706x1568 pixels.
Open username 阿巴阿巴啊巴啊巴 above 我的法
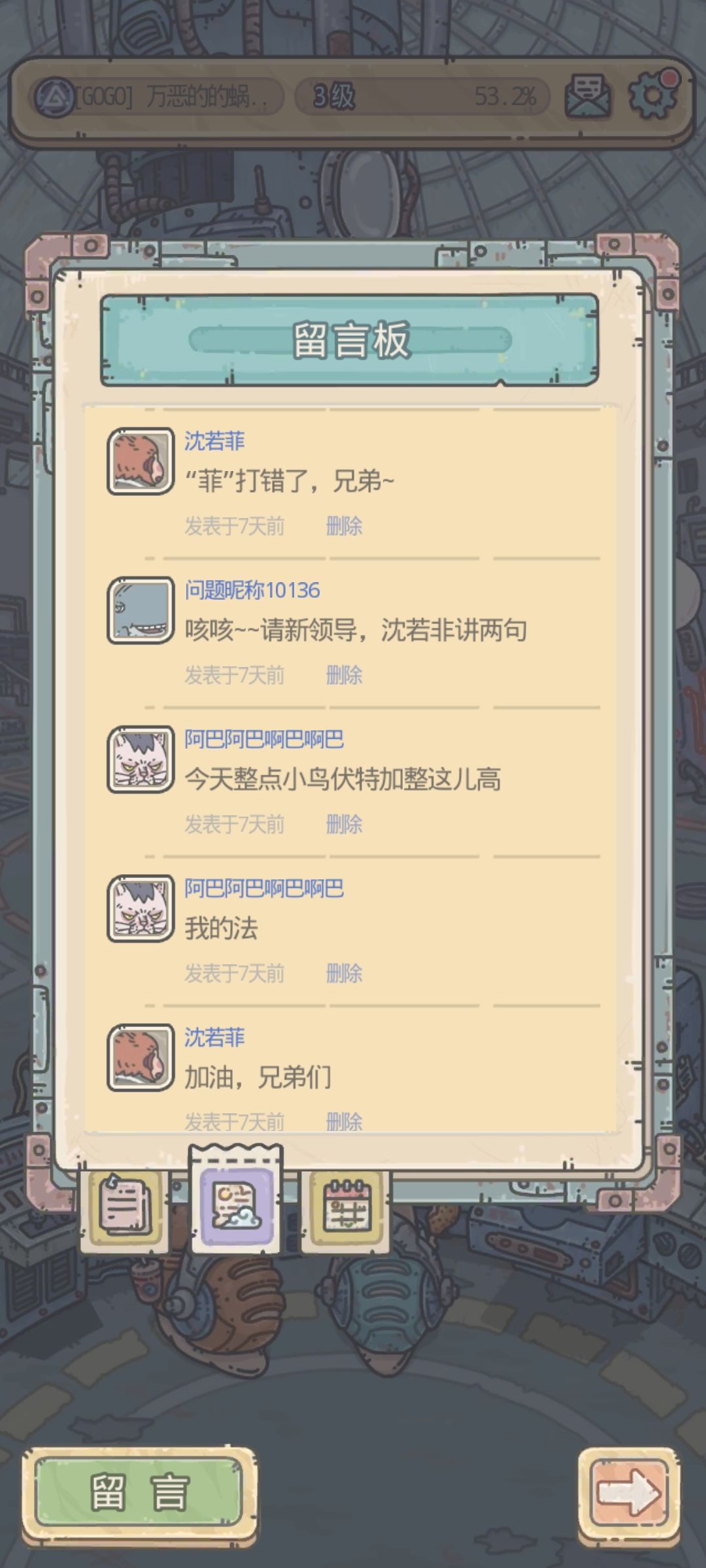point(264,889)
